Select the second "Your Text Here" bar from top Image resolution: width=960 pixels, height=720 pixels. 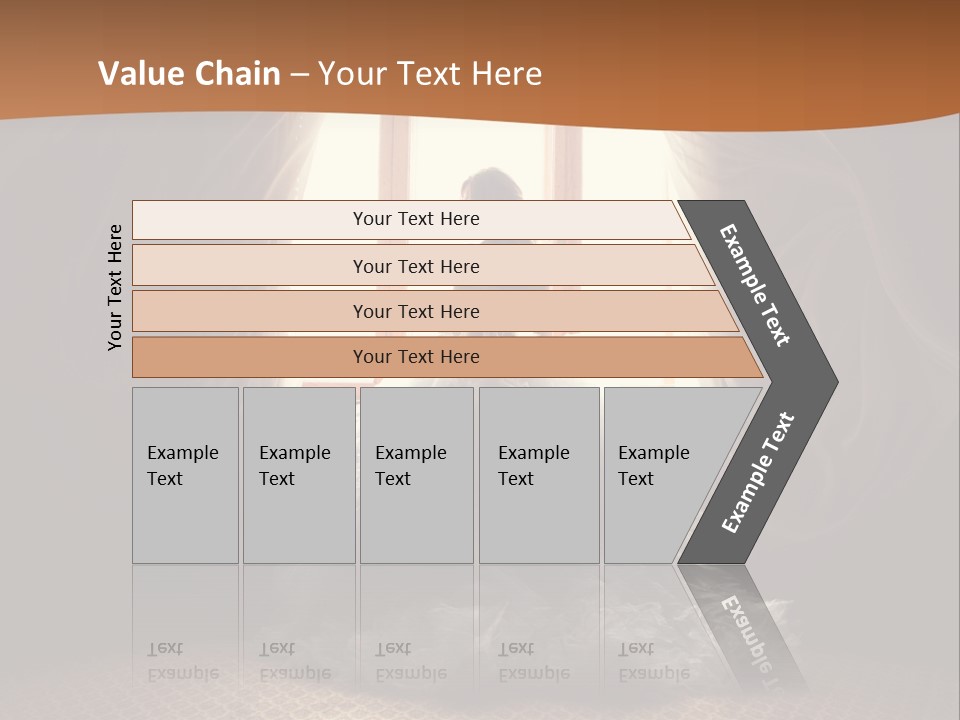coord(415,266)
